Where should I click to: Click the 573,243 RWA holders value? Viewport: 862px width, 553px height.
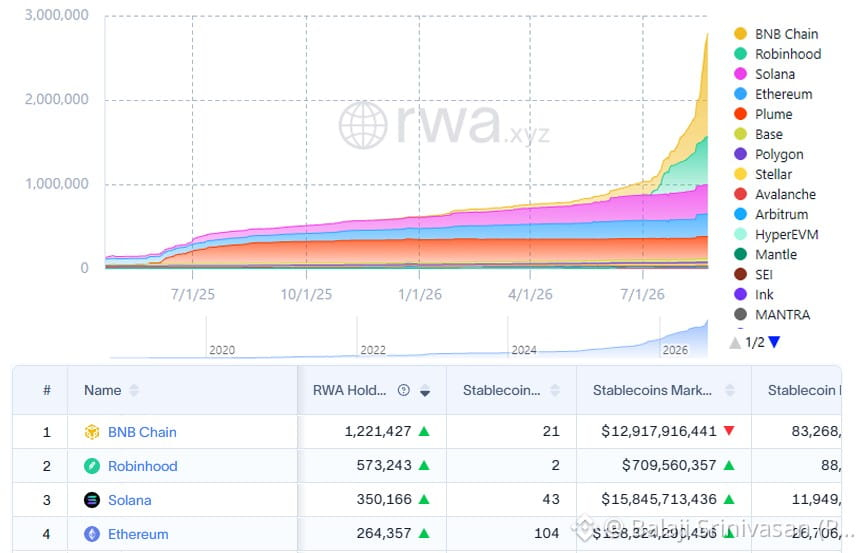click(x=384, y=466)
